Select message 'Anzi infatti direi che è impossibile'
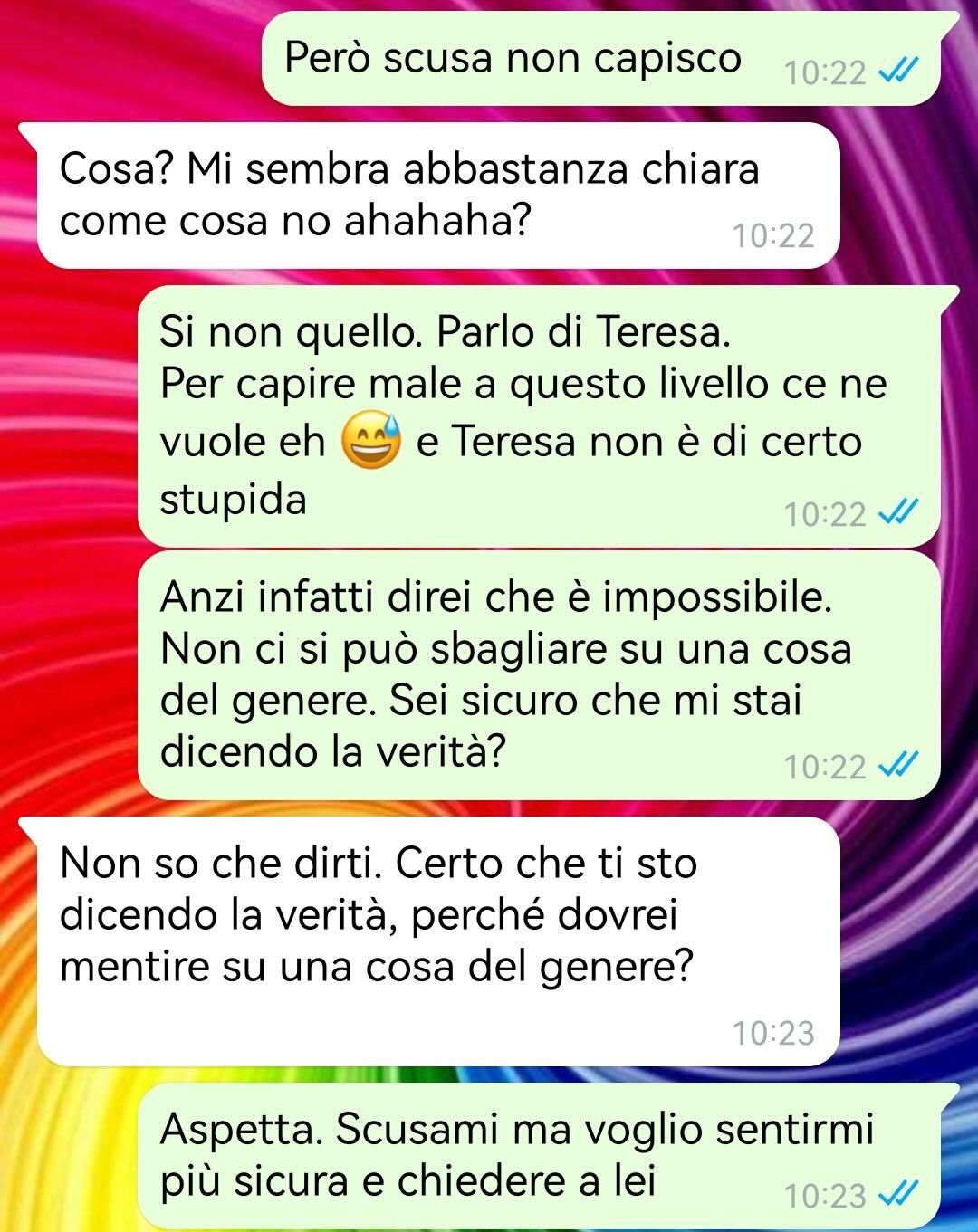Image resolution: width=978 pixels, height=1232 pixels. click(x=539, y=675)
